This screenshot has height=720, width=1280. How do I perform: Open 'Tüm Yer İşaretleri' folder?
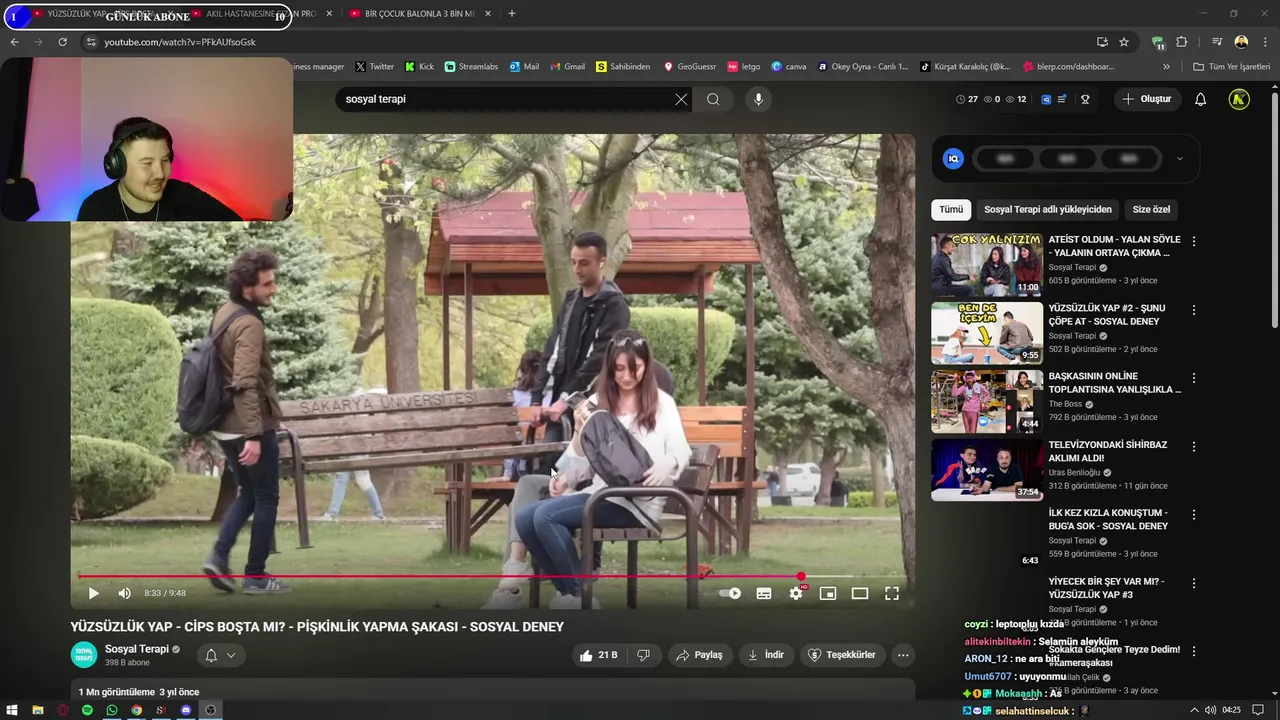pos(1232,67)
